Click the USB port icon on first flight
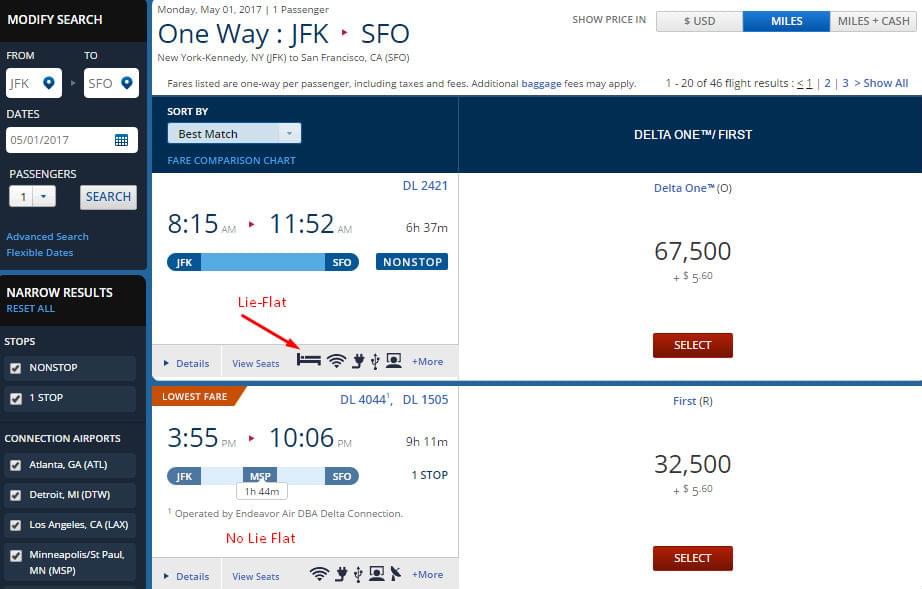 coord(375,362)
